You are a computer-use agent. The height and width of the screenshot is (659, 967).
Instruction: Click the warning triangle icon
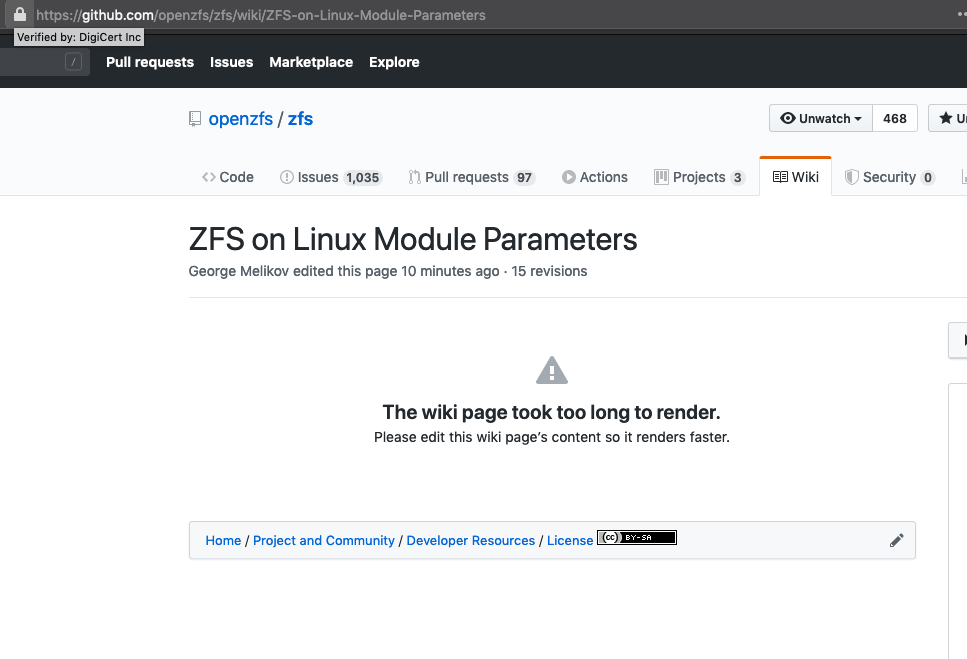pos(552,370)
